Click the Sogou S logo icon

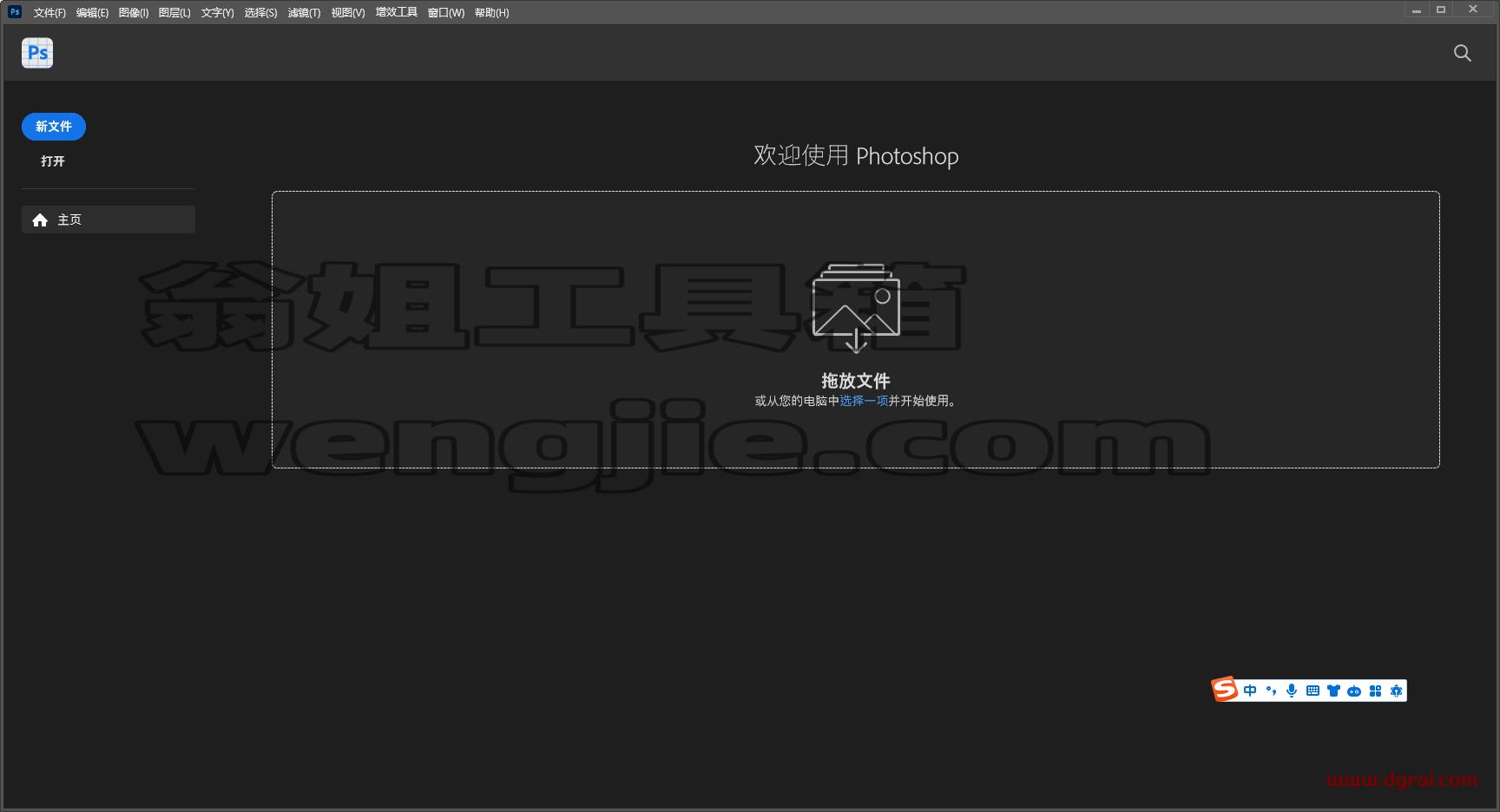[1225, 690]
